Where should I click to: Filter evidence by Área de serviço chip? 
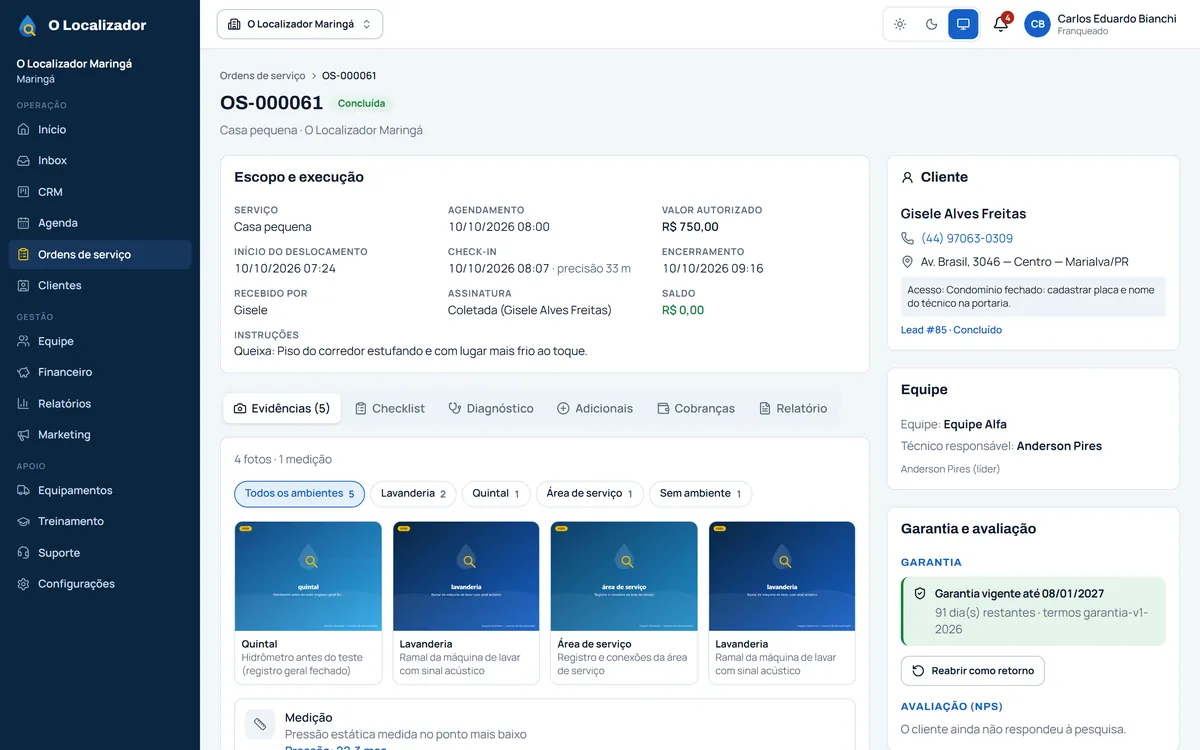pos(590,494)
